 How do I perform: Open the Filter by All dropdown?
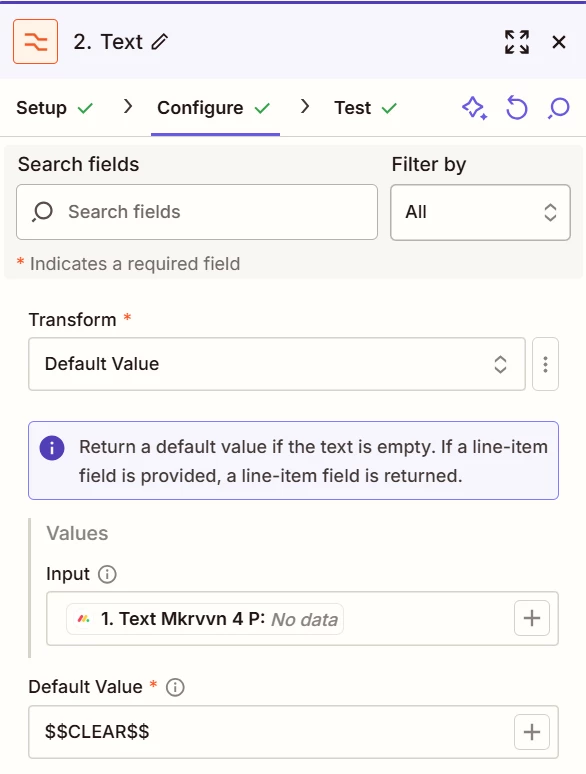480,212
